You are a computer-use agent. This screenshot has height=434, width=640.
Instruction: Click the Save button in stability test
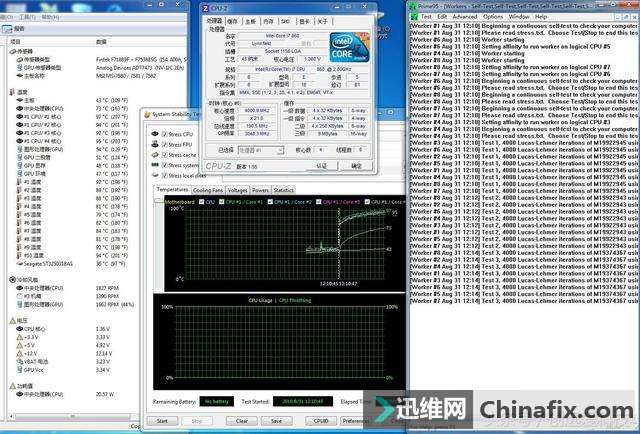pyautogui.click(x=276, y=421)
